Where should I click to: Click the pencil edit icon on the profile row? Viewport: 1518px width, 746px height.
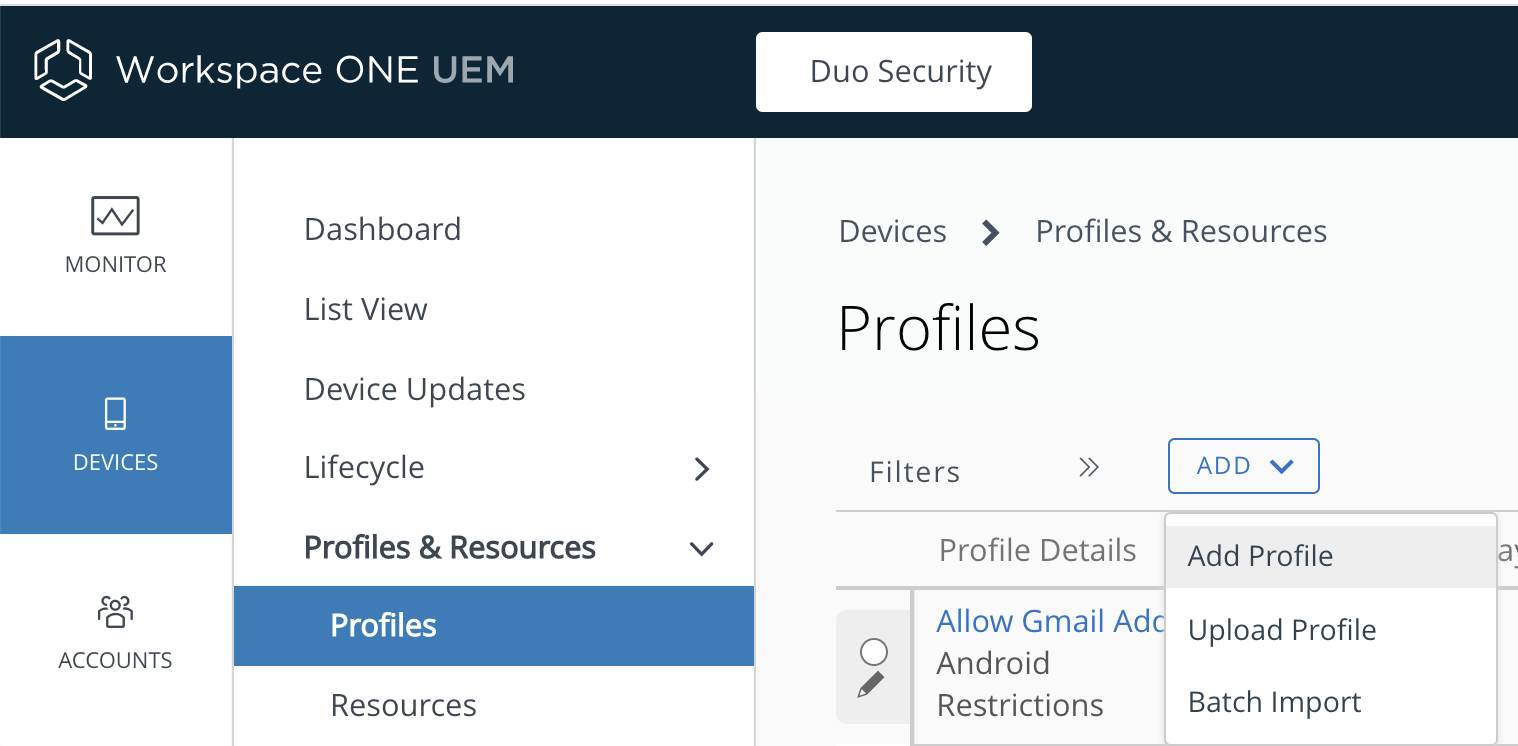[872, 684]
